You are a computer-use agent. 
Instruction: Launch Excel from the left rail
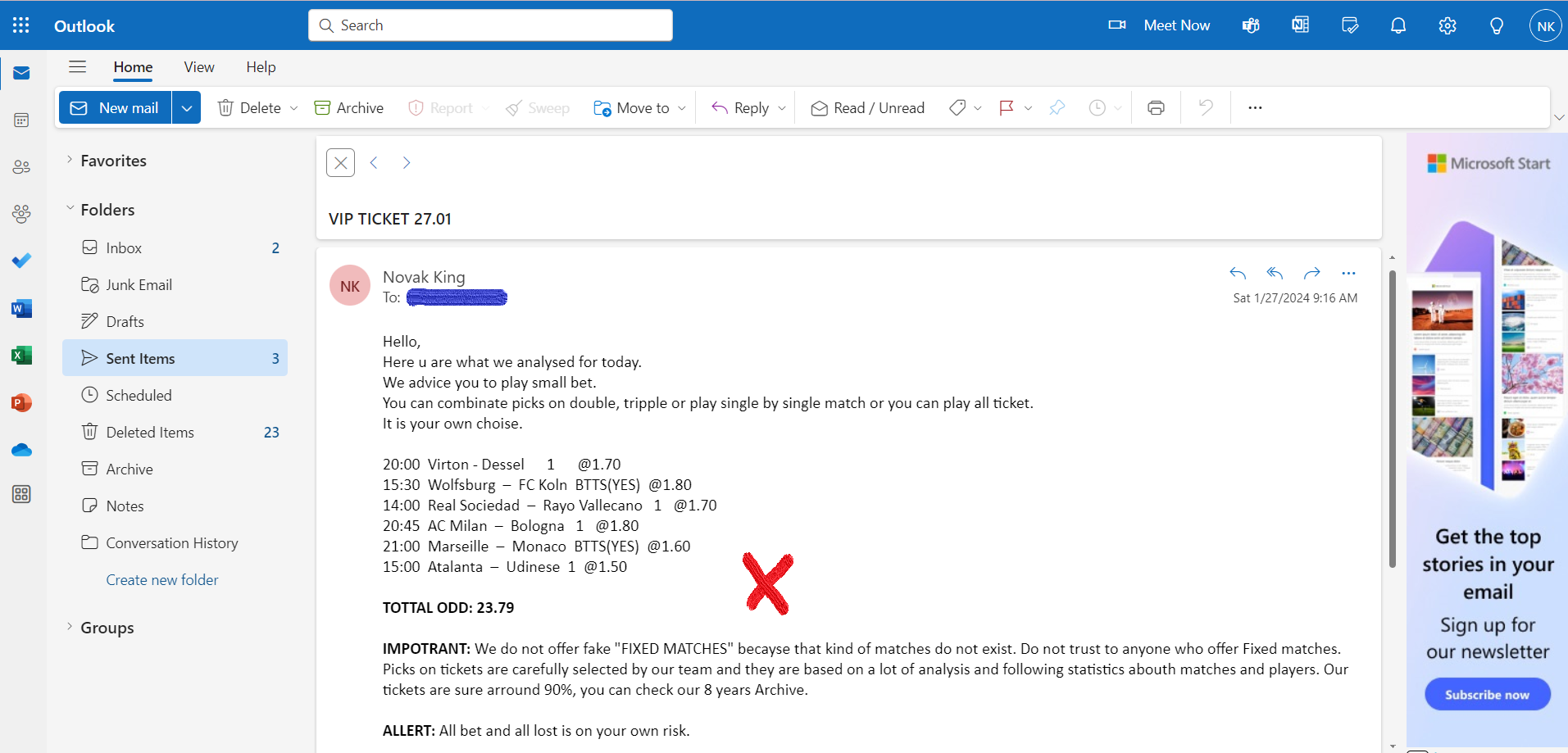21,355
